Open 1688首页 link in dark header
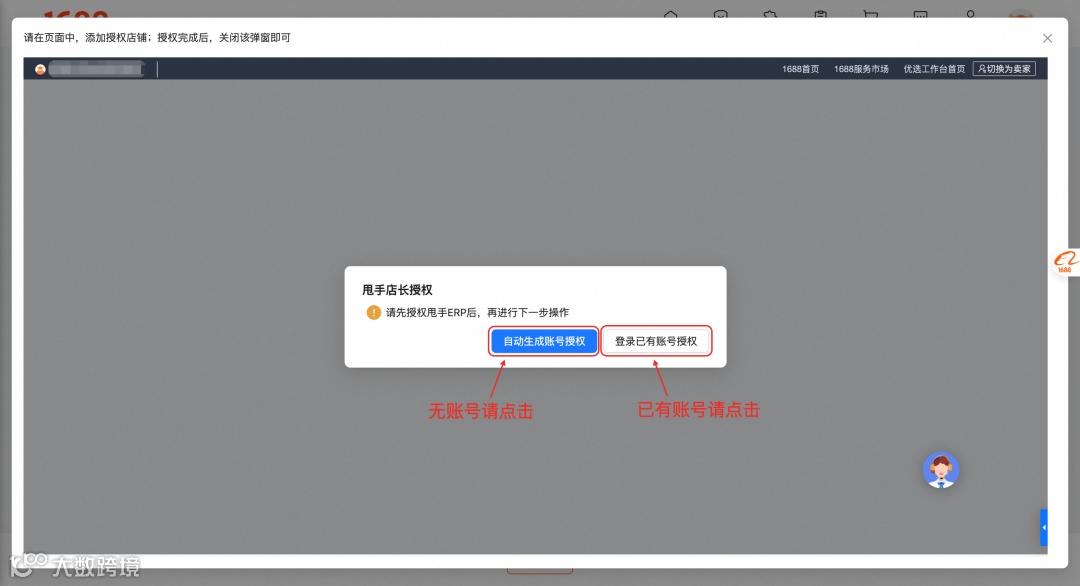 (800, 69)
